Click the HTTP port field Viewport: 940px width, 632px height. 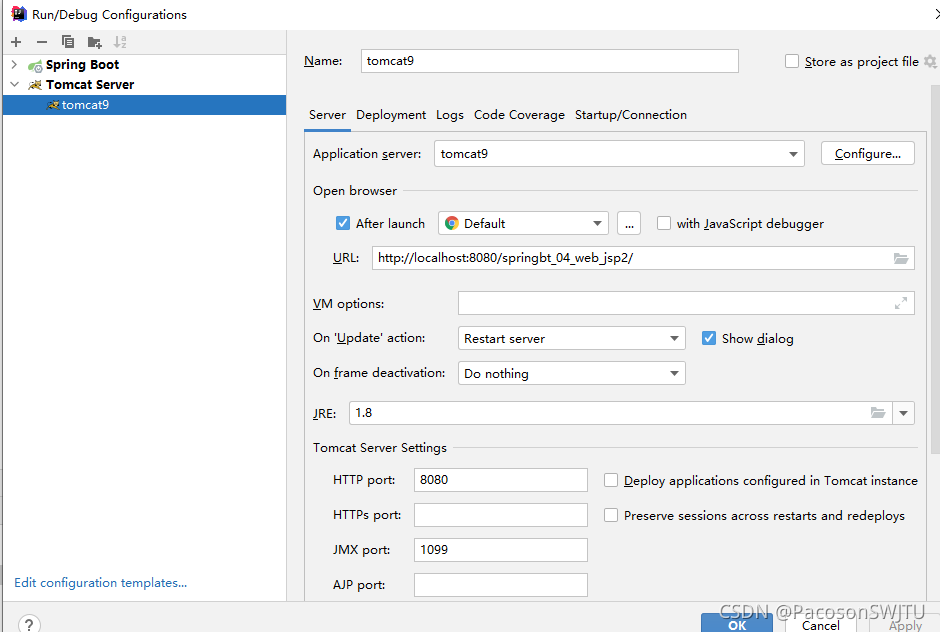click(501, 480)
